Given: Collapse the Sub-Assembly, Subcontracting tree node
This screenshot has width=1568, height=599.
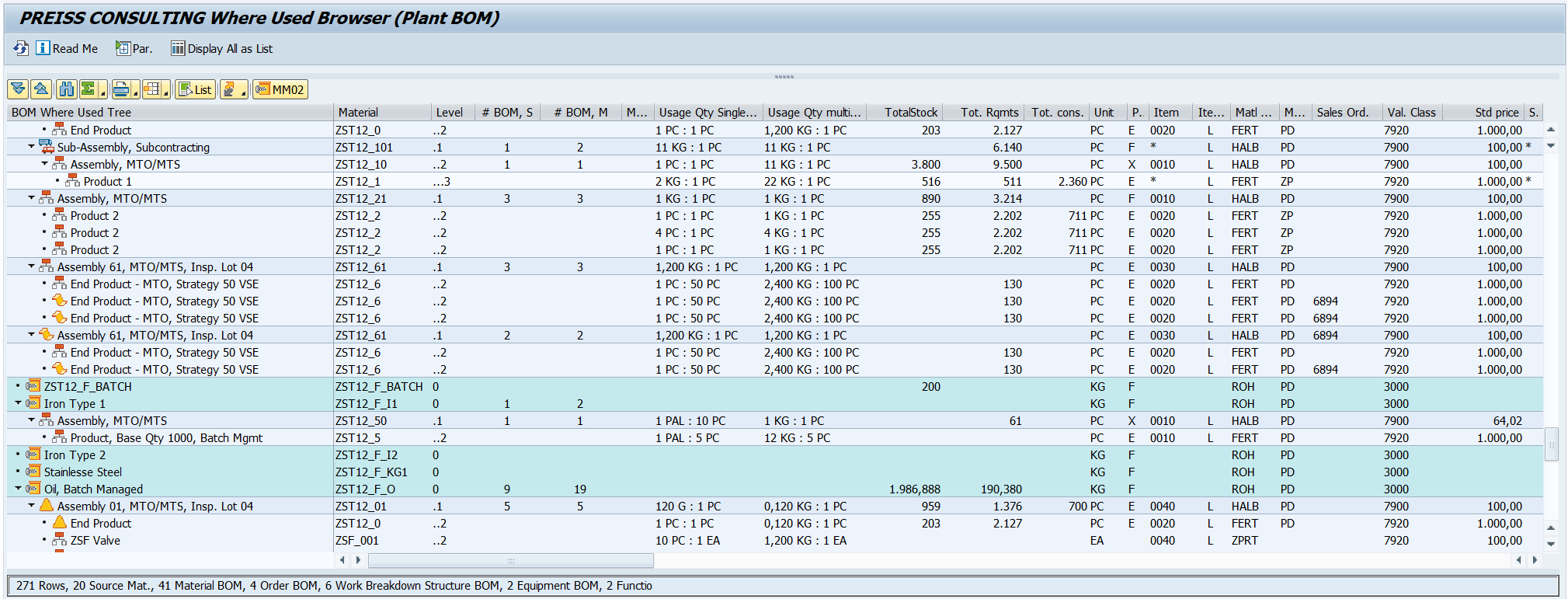Looking at the screenshot, I should 32,146.
